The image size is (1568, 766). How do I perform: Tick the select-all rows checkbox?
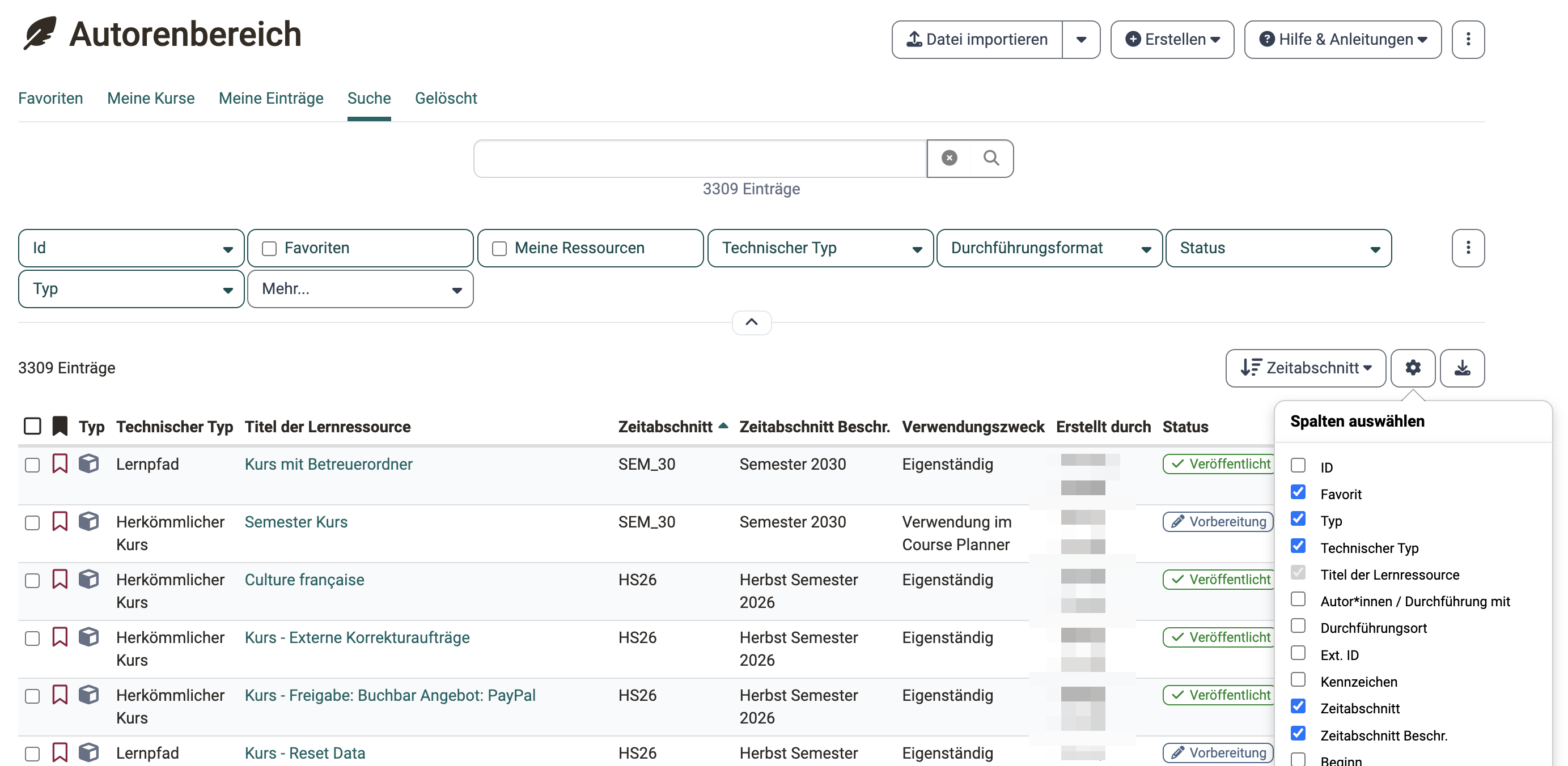click(32, 426)
